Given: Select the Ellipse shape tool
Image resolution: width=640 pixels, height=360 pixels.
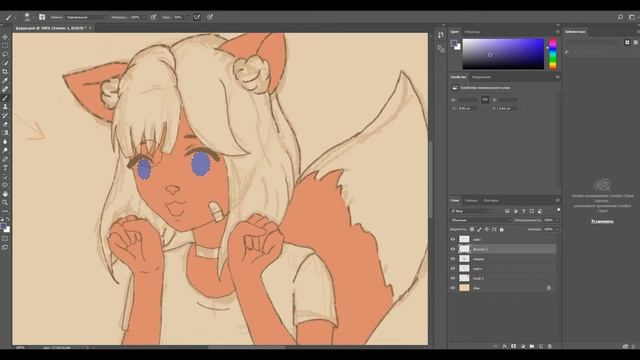Looking at the screenshot, I should (5, 185).
